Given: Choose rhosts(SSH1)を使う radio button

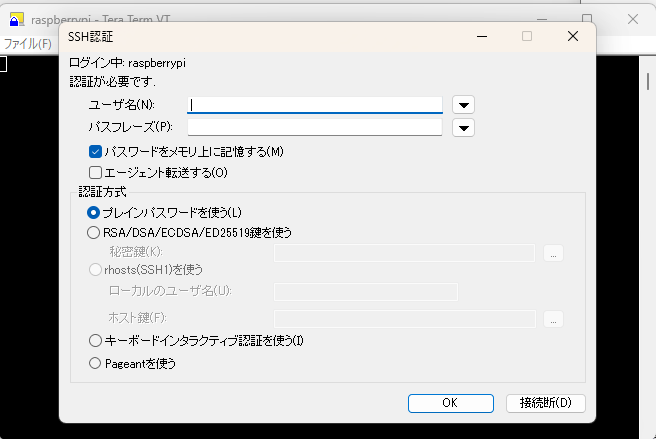Looking at the screenshot, I should point(95,269).
